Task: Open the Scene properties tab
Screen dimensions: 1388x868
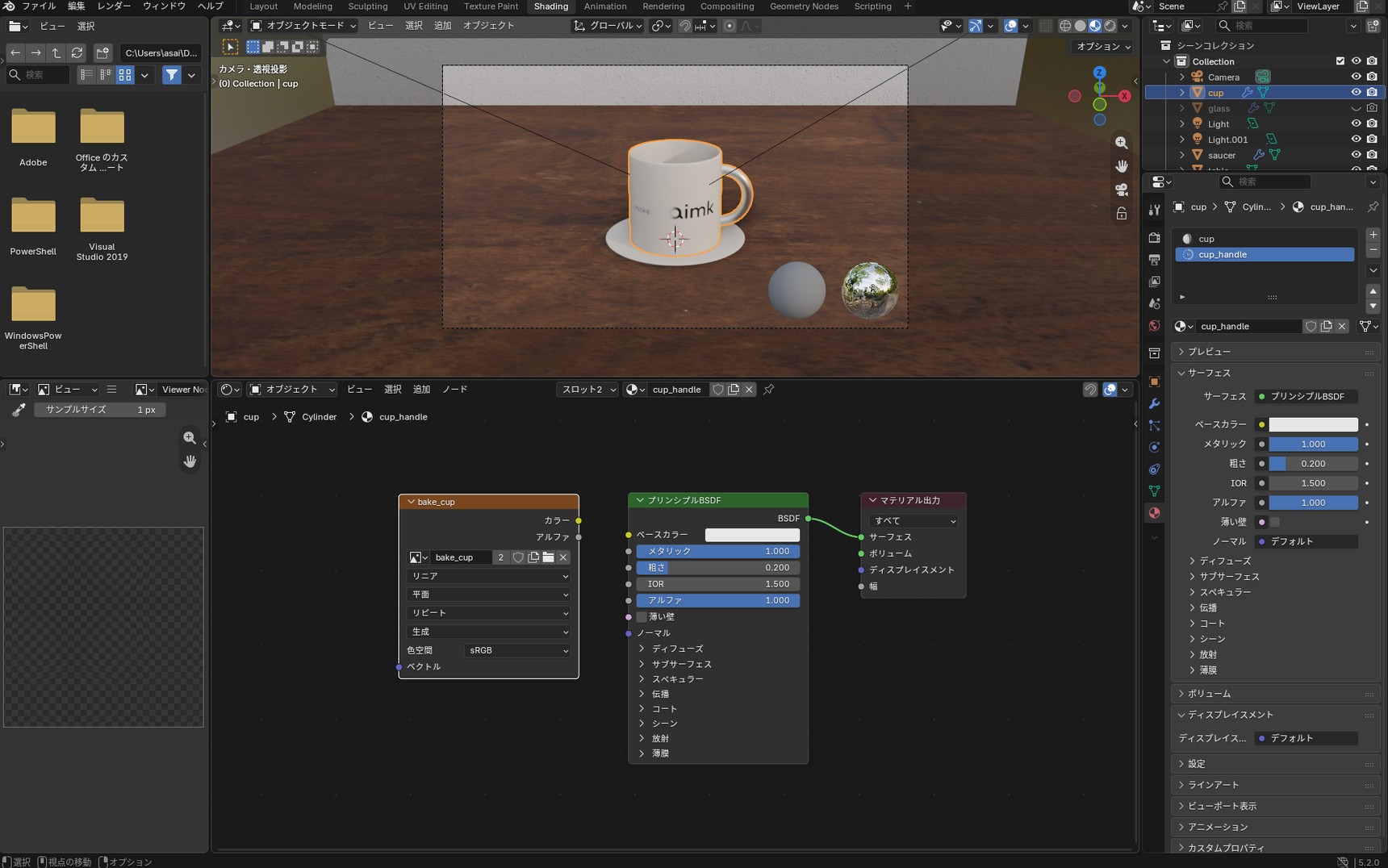Action: pyautogui.click(x=1155, y=303)
